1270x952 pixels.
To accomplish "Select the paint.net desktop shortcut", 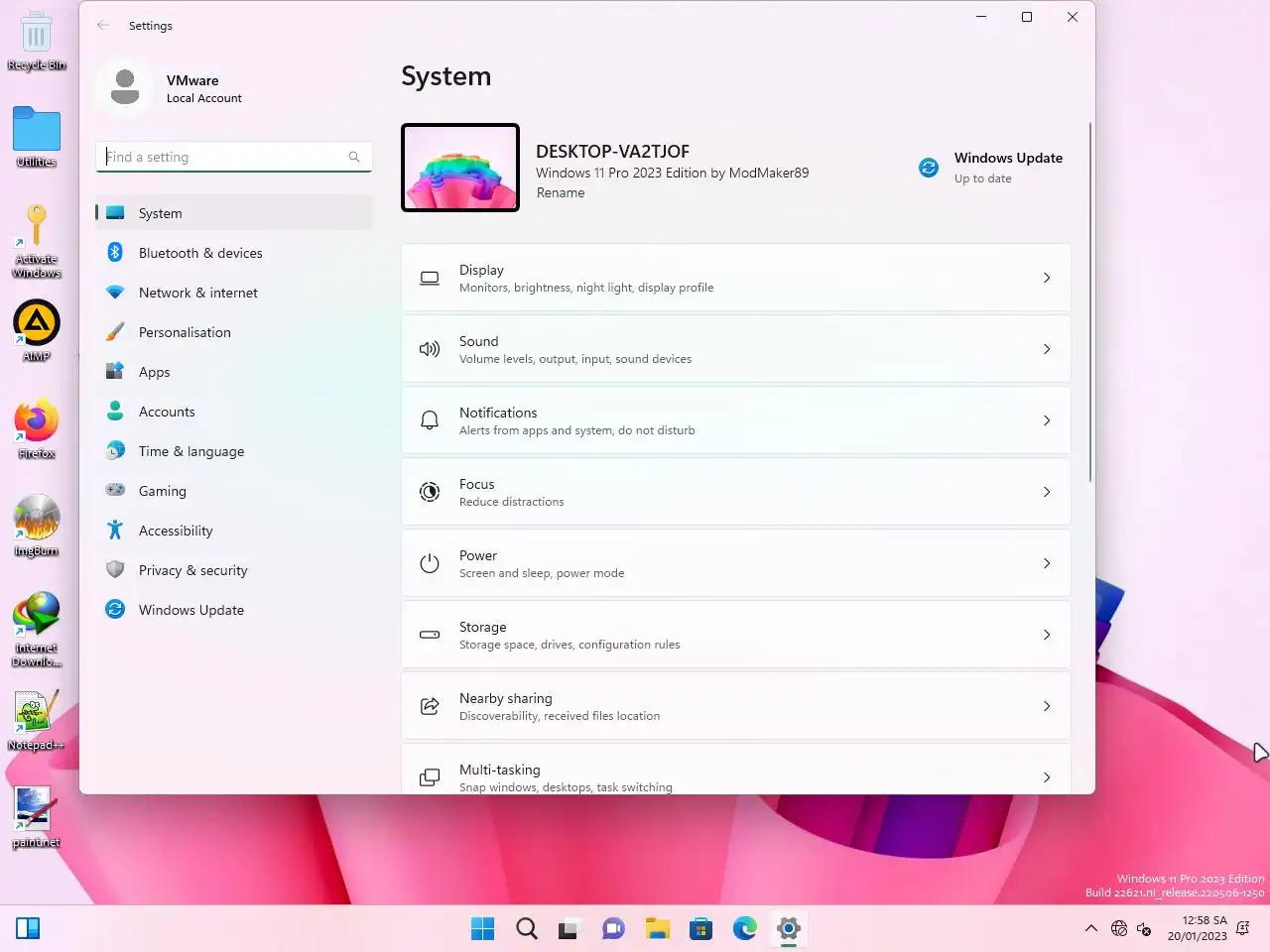I will (36, 817).
